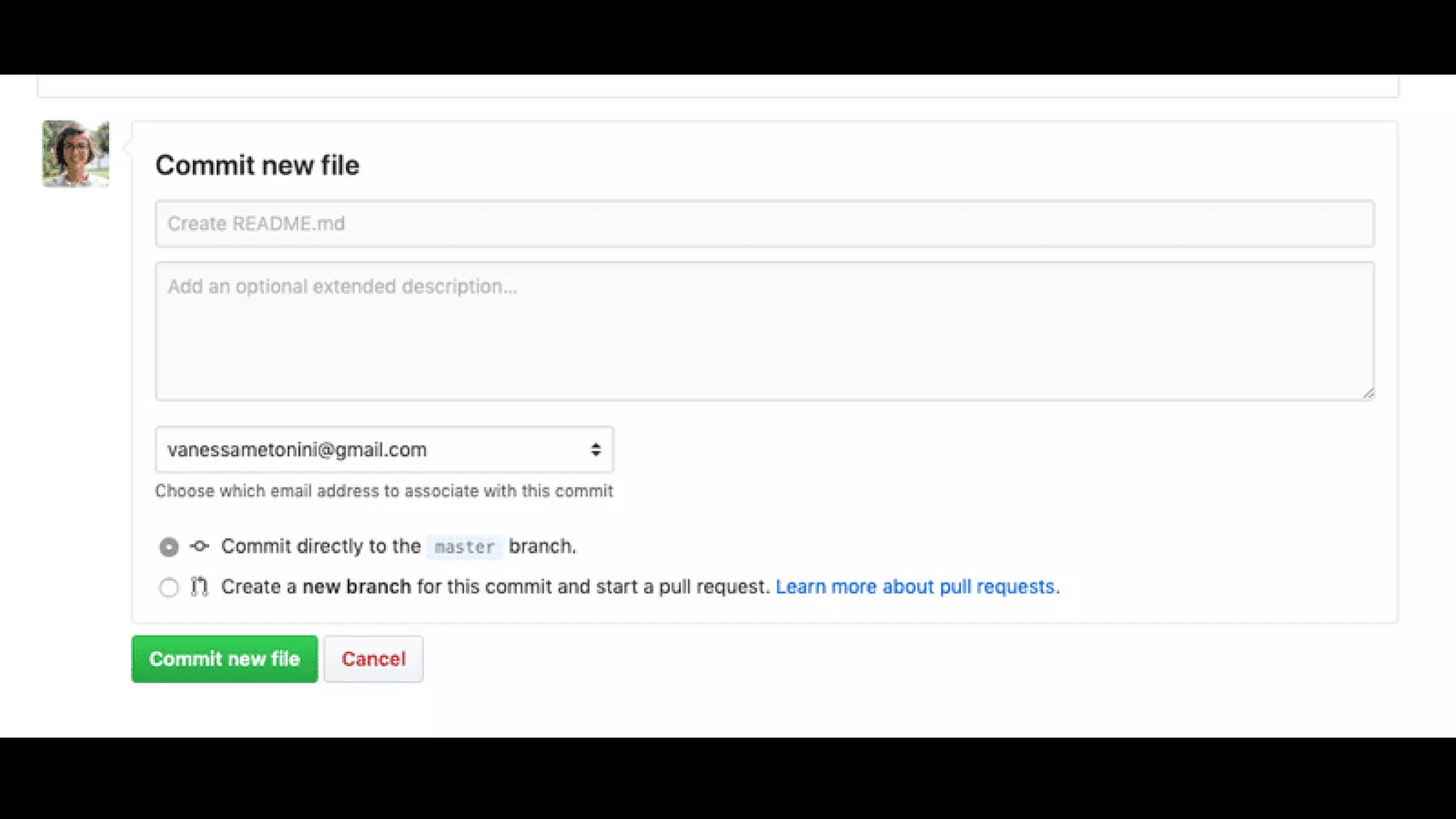Image resolution: width=1456 pixels, height=819 pixels.
Task: Click the email dropdown arrows icon
Action: point(596,449)
